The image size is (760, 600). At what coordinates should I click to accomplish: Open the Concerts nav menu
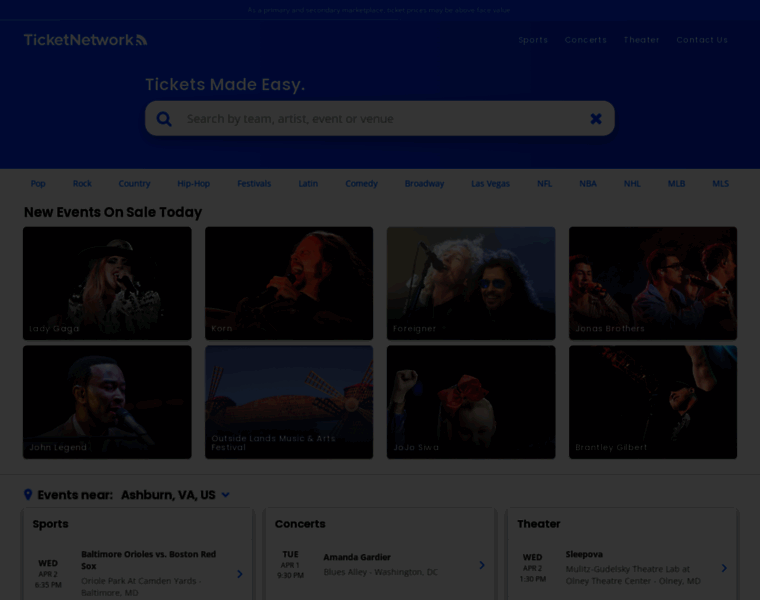click(586, 40)
